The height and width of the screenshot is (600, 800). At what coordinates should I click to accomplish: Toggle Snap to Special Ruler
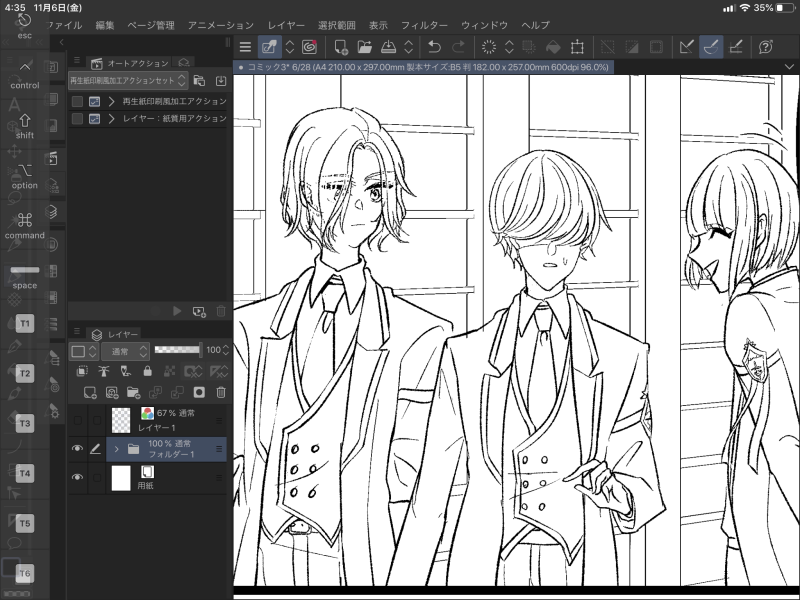pos(711,47)
